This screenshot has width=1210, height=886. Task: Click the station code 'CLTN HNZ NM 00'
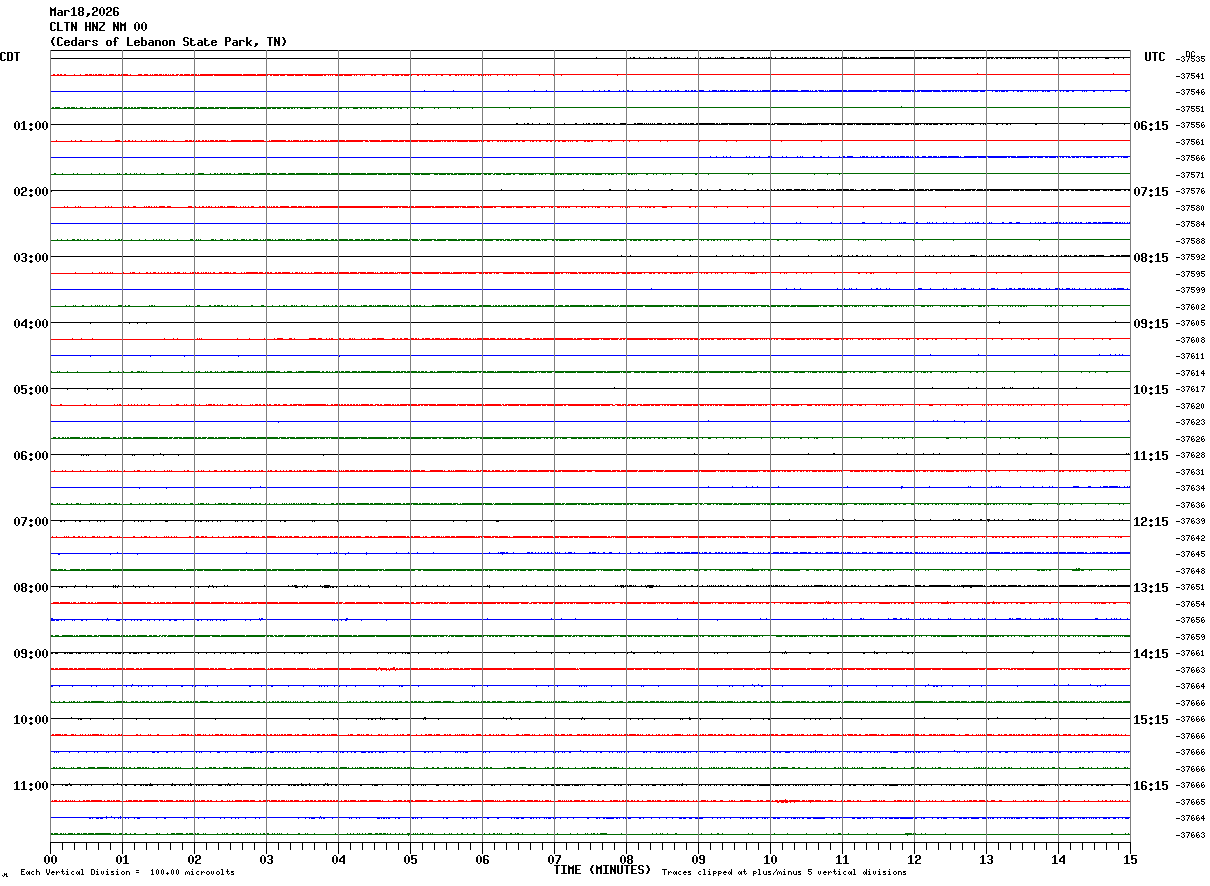(x=98, y=27)
